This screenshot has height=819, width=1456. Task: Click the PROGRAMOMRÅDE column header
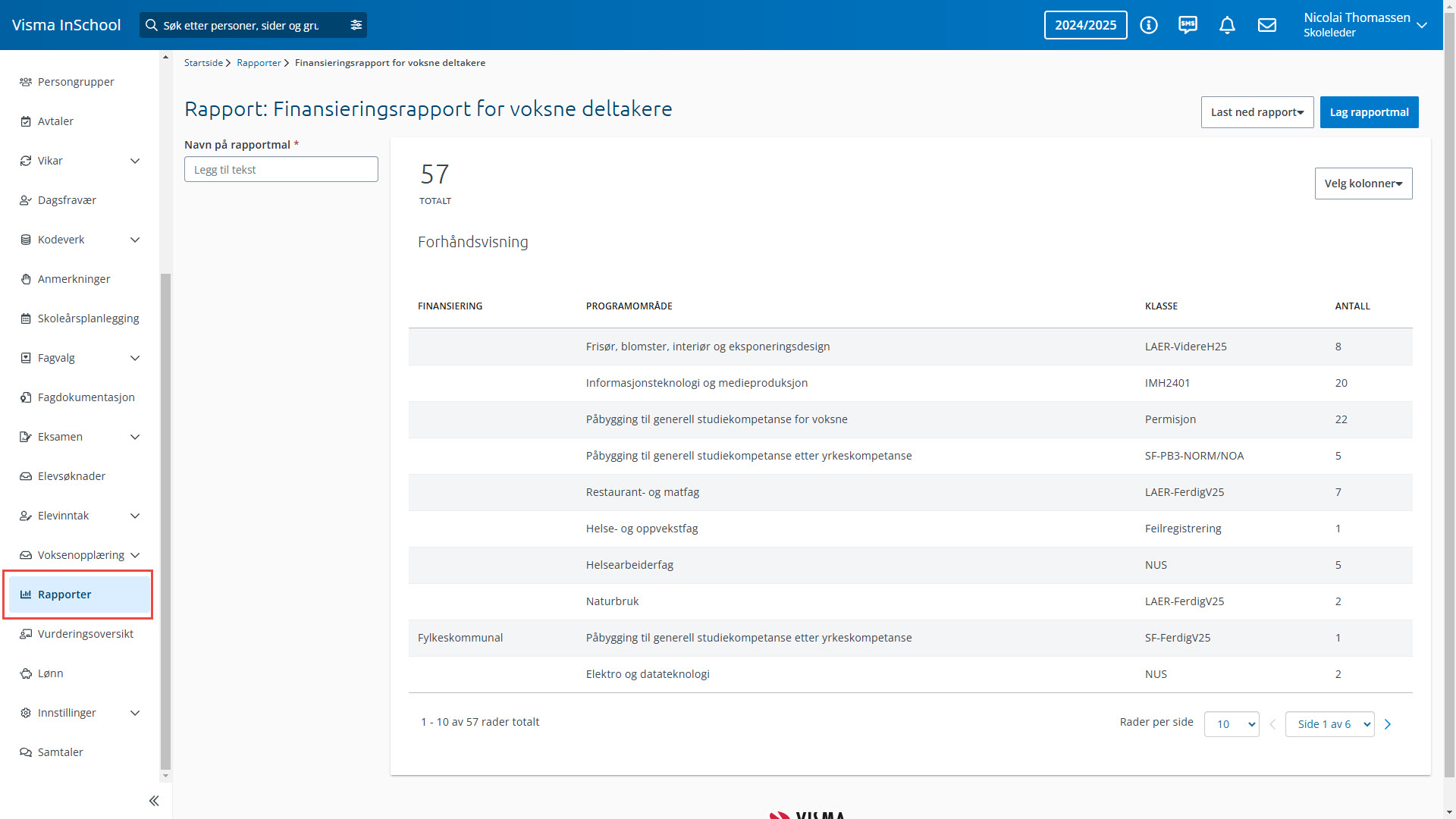tap(629, 306)
